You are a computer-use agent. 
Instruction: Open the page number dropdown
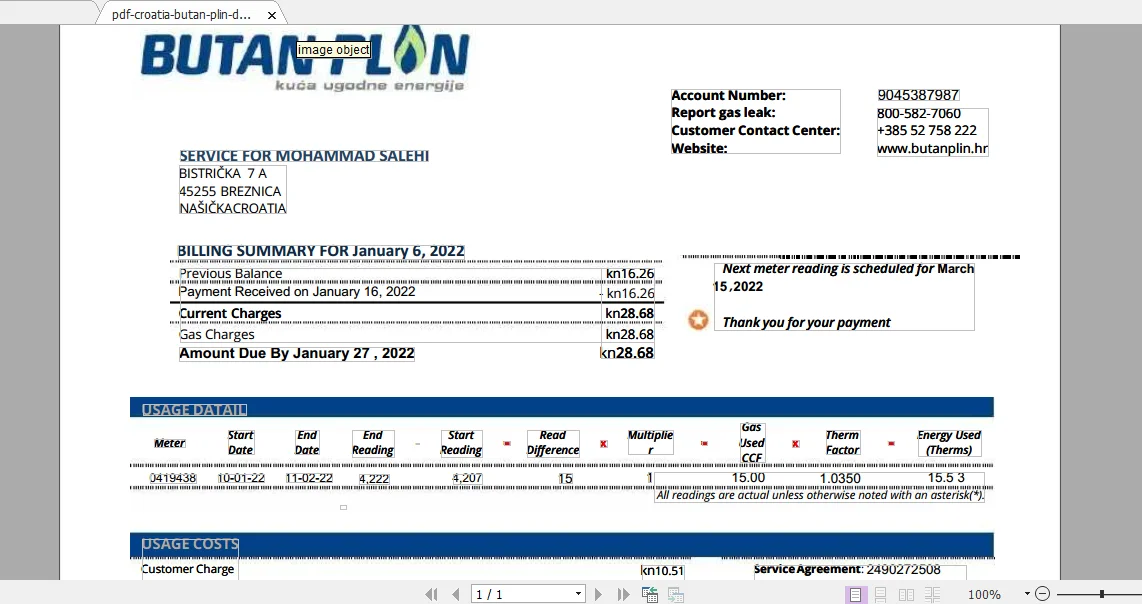pyautogui.click(x=578, y=595)
